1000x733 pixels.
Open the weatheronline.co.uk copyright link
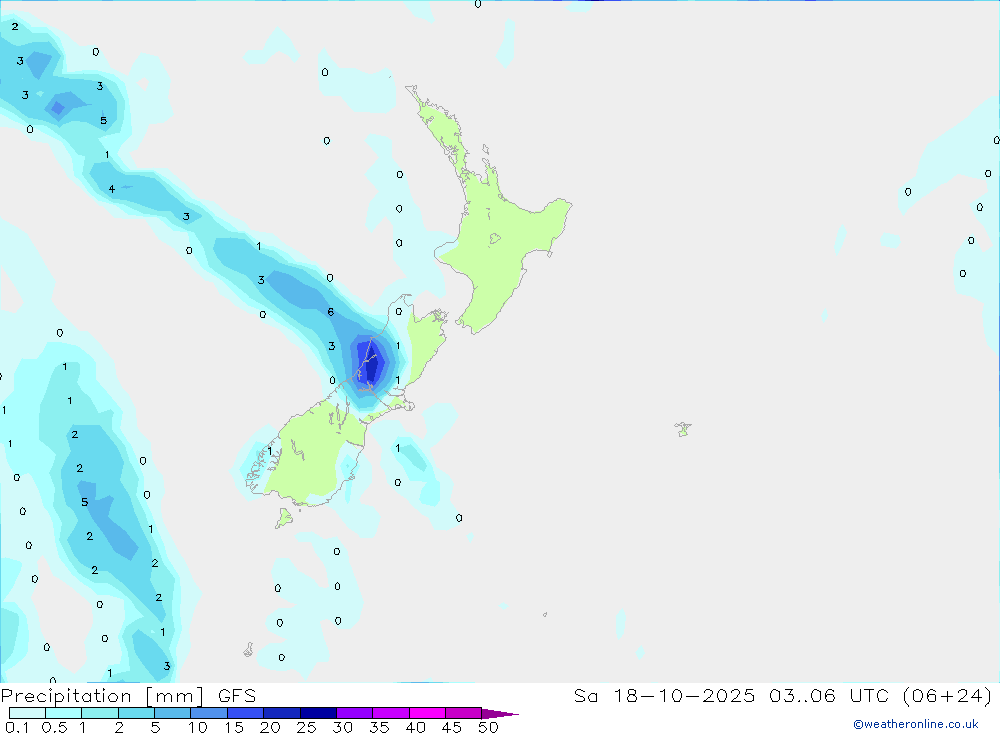(916, 724)
